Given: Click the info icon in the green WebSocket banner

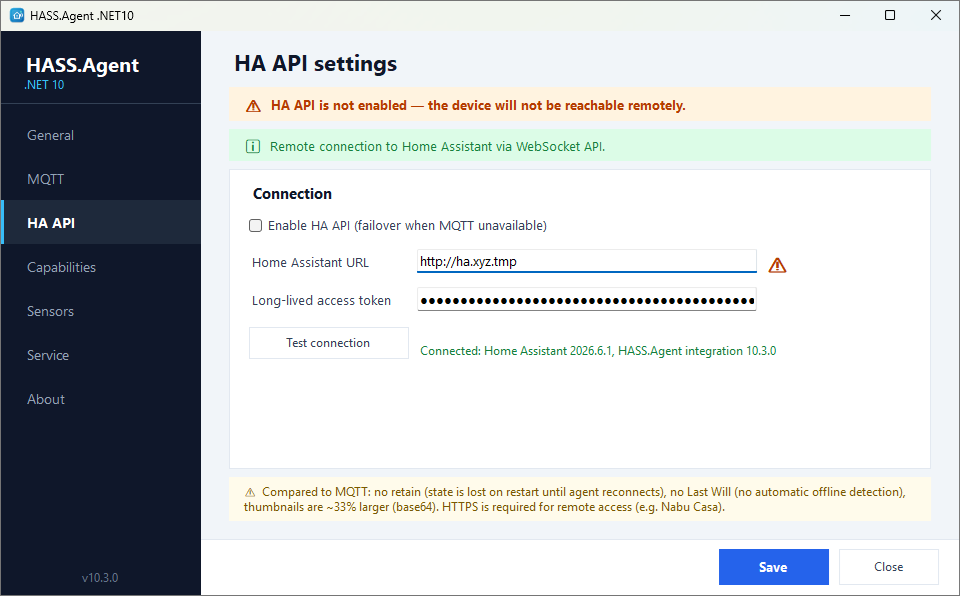Looking at the screenshot, I should click(253, 146).
